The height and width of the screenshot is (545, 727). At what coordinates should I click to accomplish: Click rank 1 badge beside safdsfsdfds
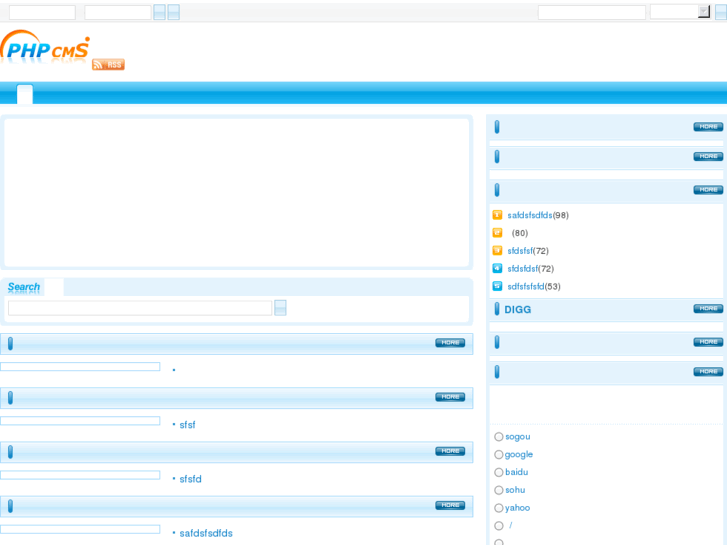pyautogui.click(x=497, y=215)
